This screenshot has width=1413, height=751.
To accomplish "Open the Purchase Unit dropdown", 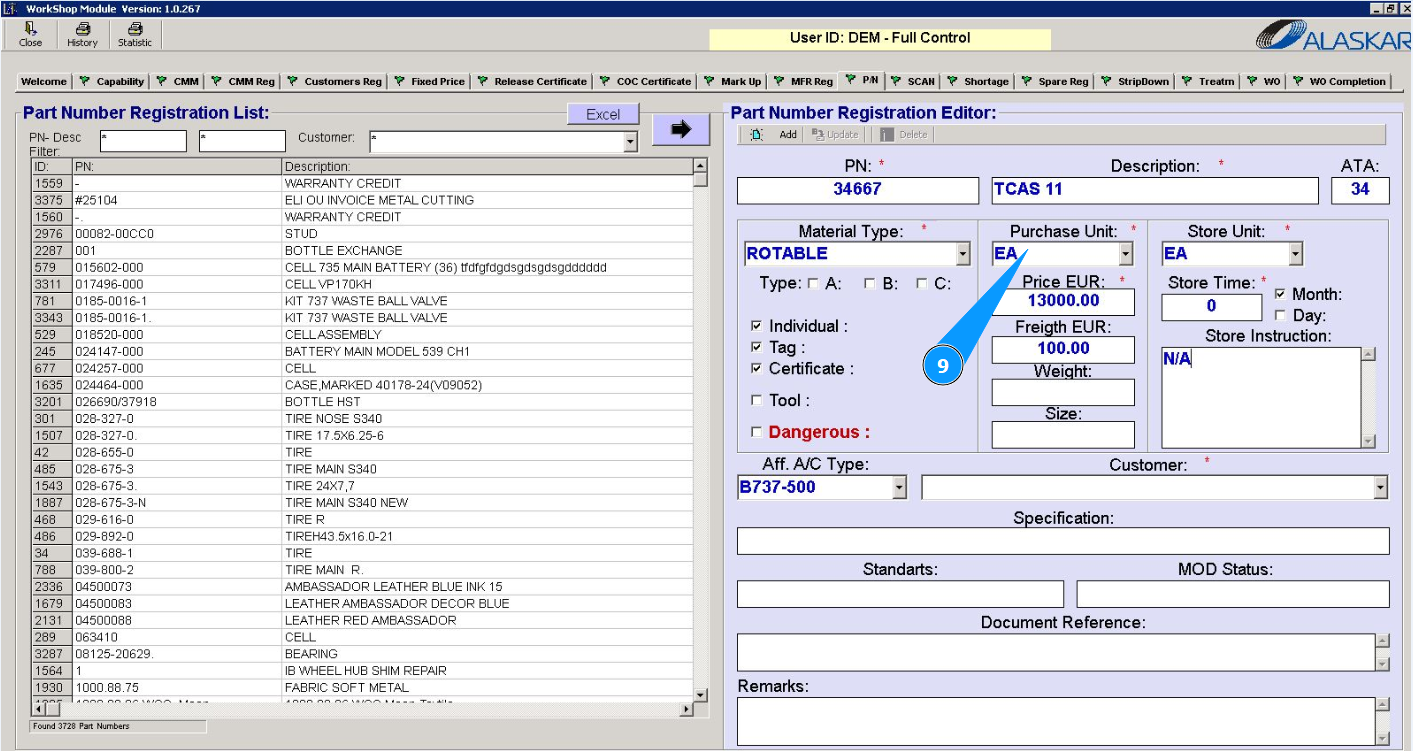I will click(1125, 254).
